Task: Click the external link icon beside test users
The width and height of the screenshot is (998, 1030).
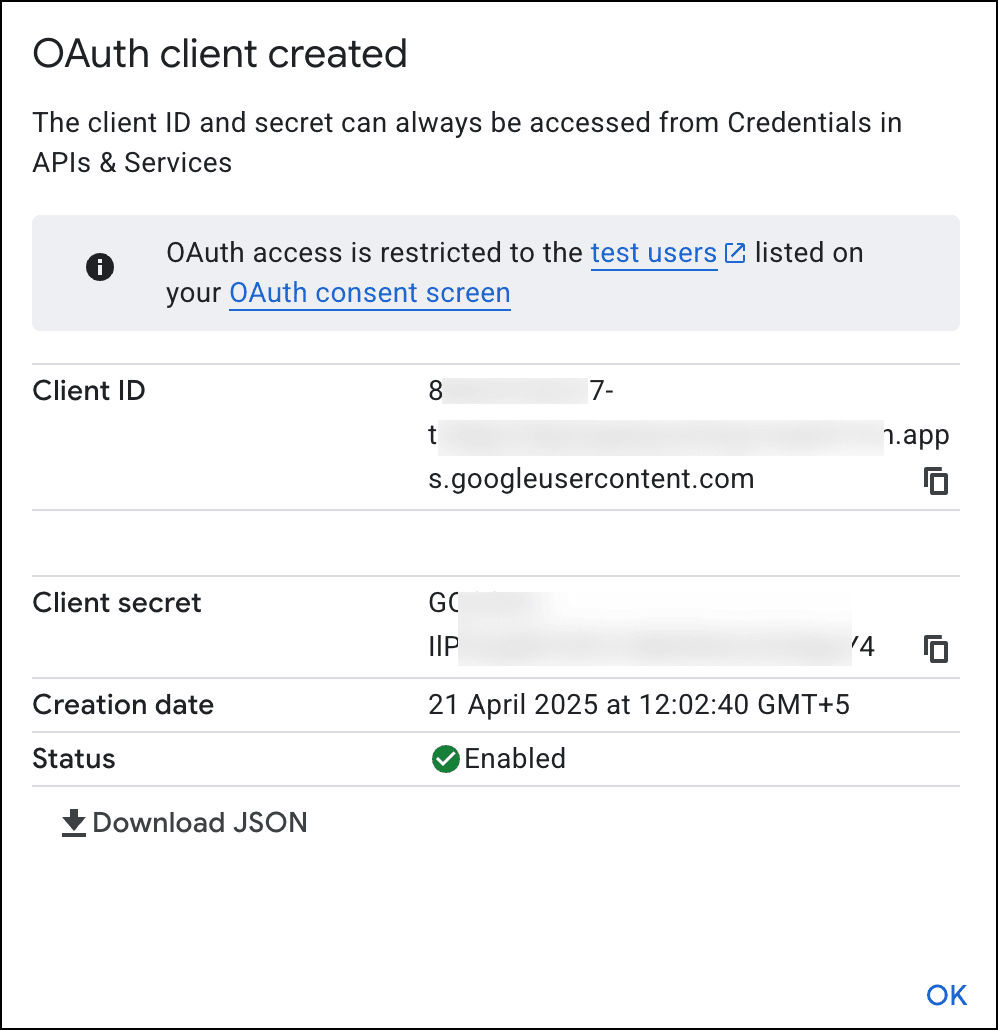Action: click(735, 253)
